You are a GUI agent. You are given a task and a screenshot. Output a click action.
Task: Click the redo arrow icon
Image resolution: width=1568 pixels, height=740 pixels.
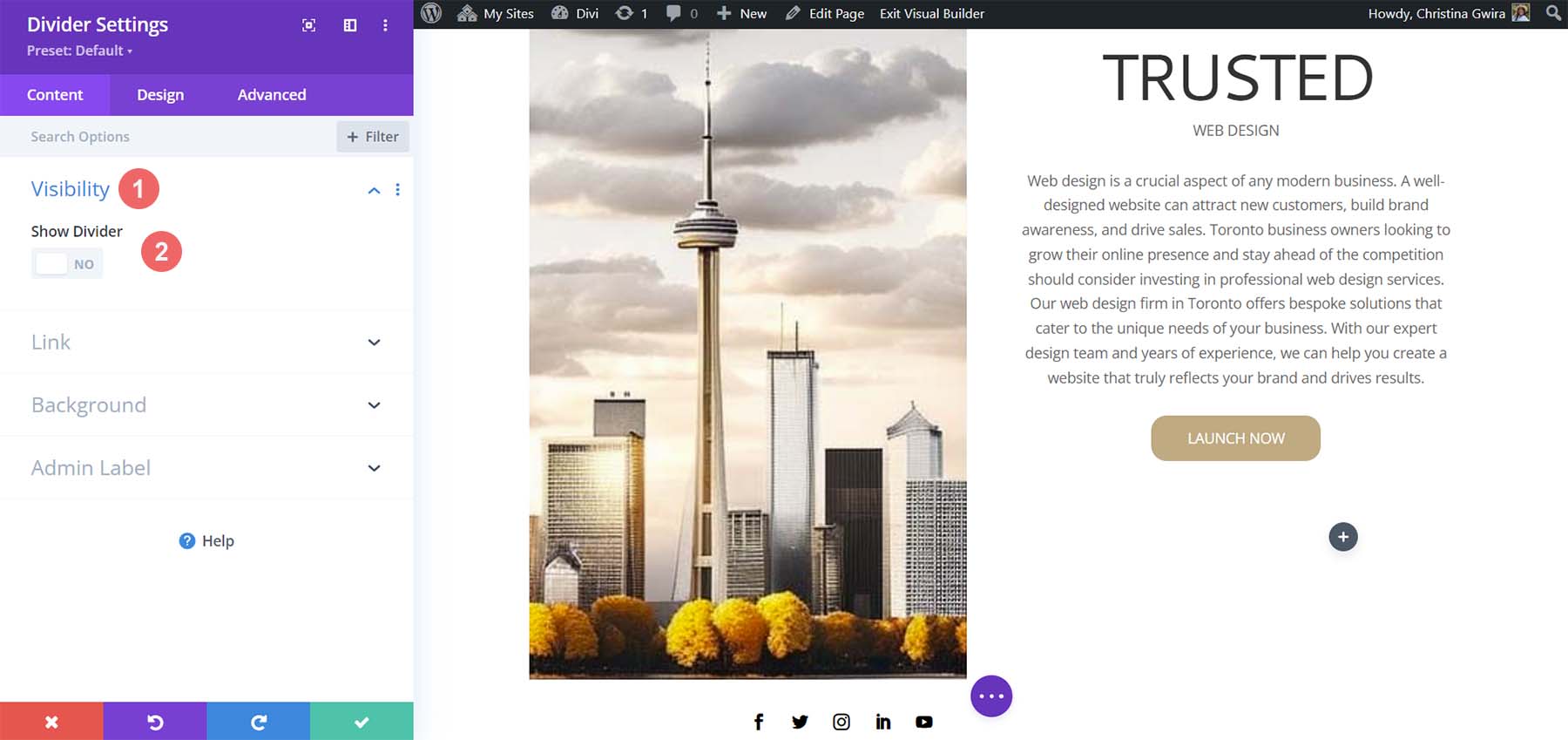tap(258, 722)
